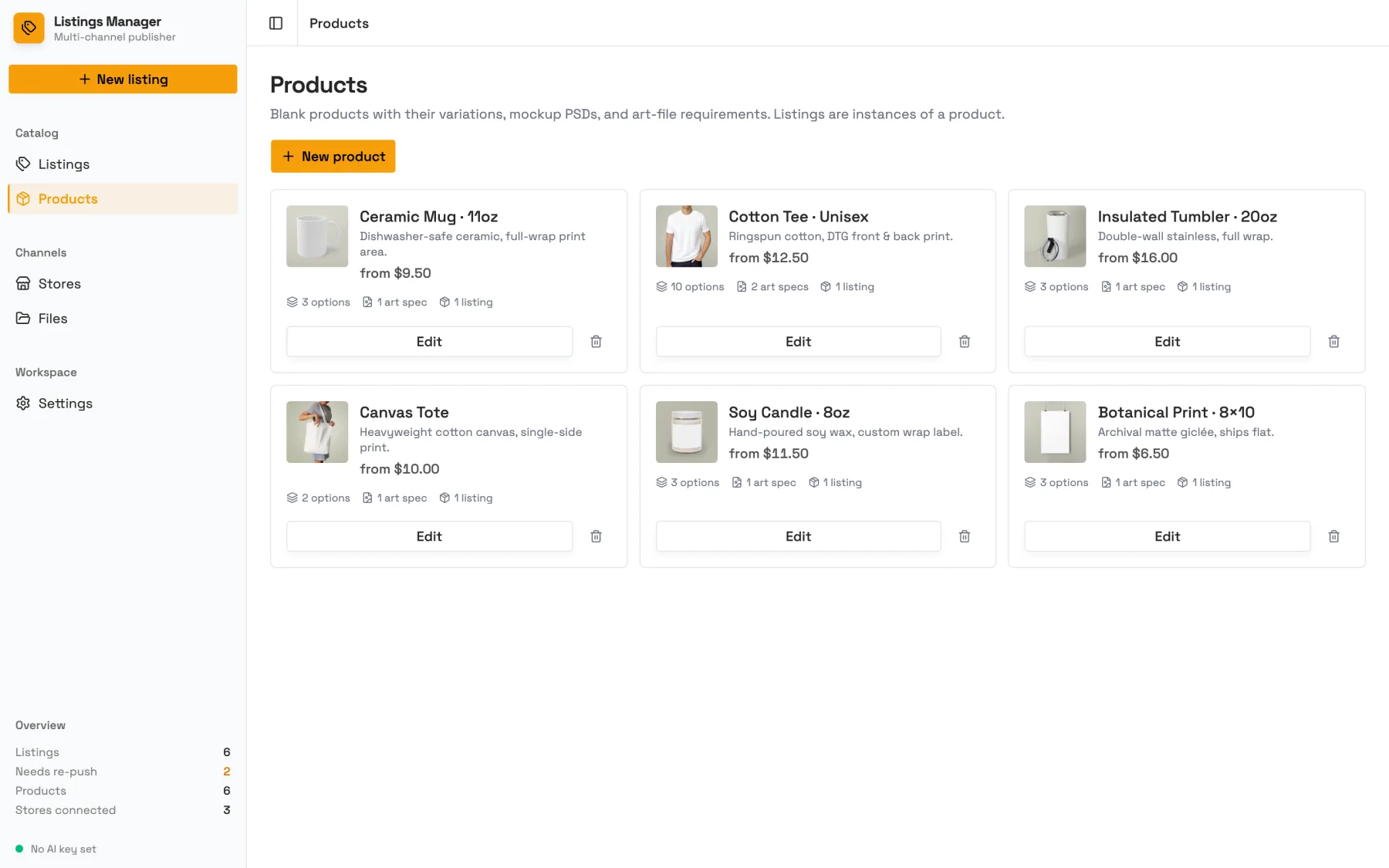Edit the Canvas Tote product

429,536
